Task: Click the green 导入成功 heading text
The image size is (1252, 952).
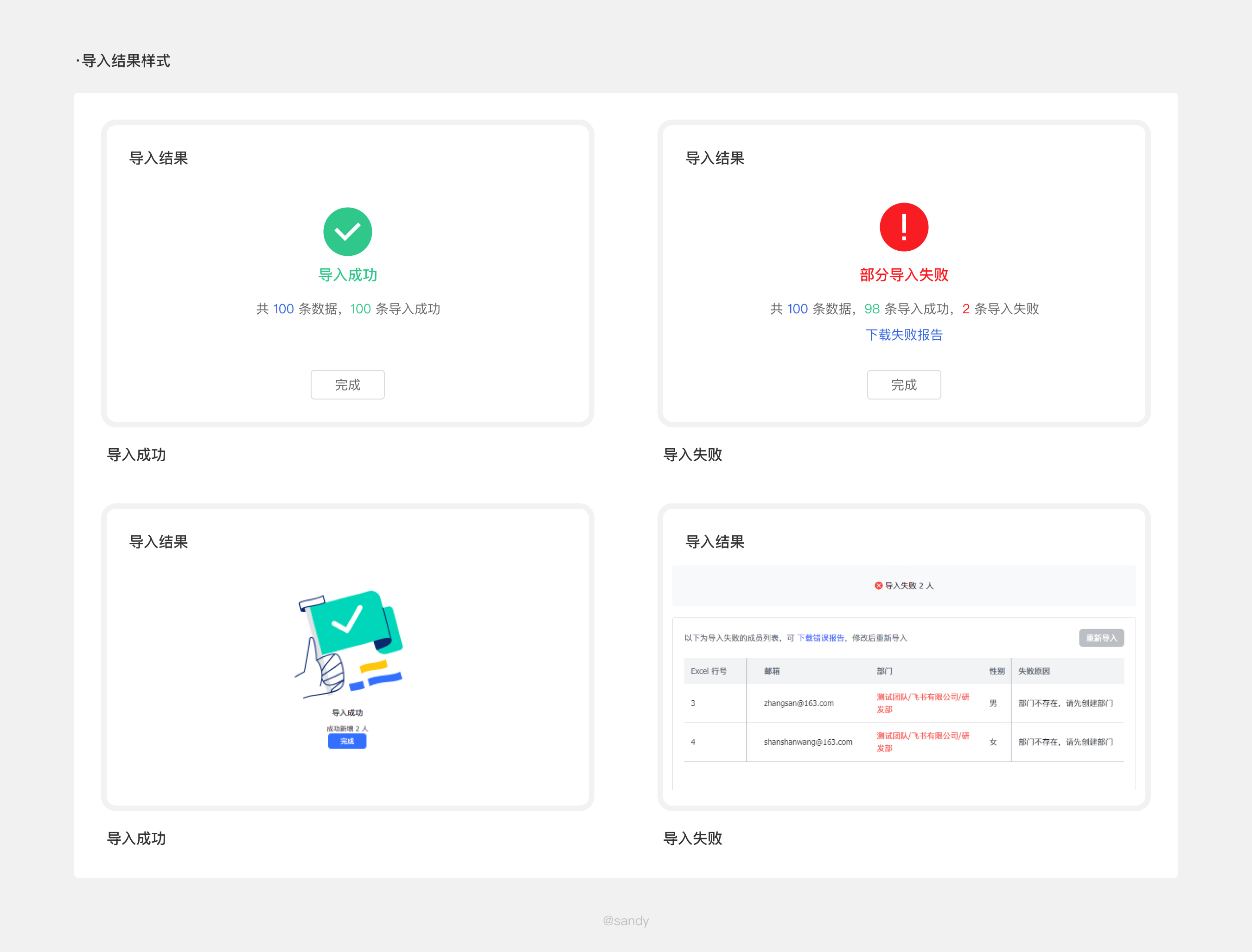Action: [x=347, y=275]
